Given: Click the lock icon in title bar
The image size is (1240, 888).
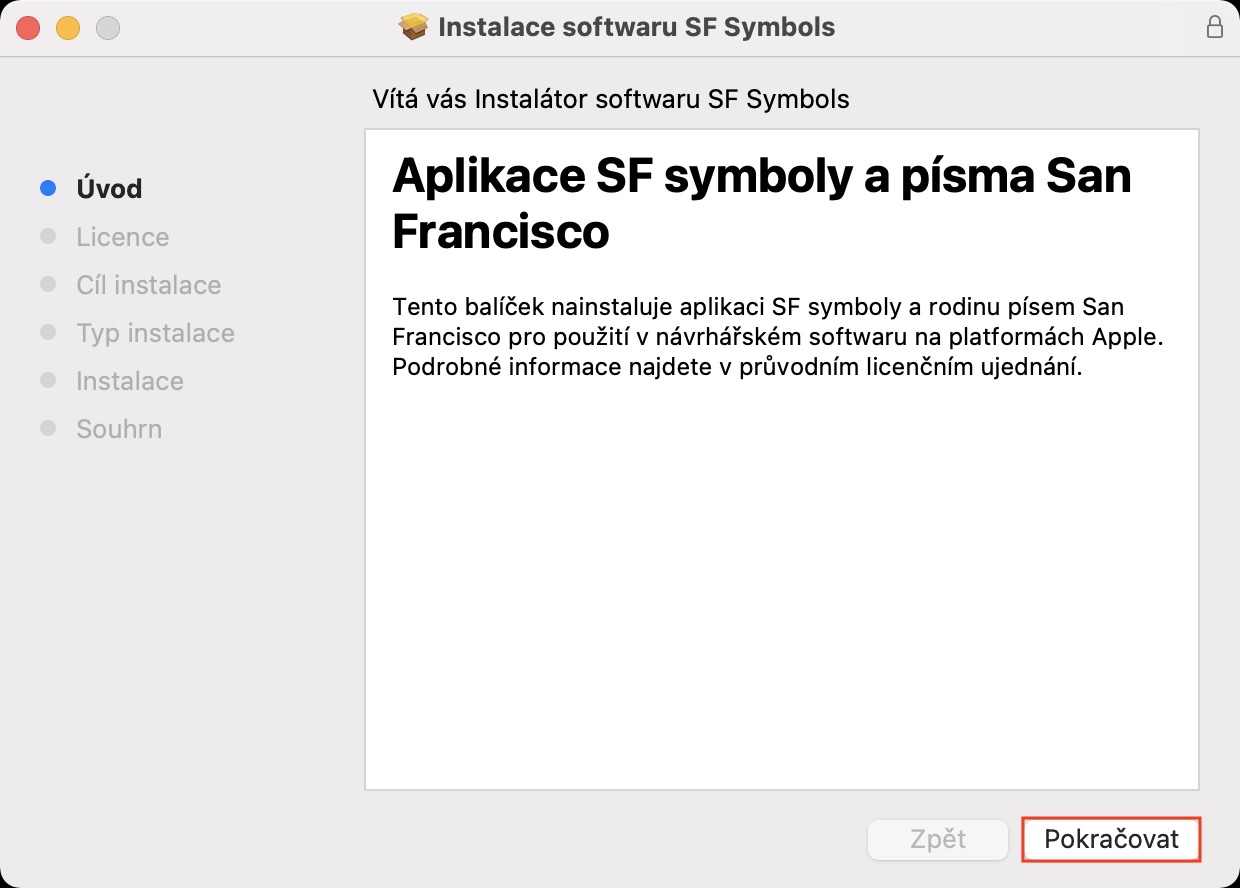Looking at the screenshot, I should (1214, 27).
